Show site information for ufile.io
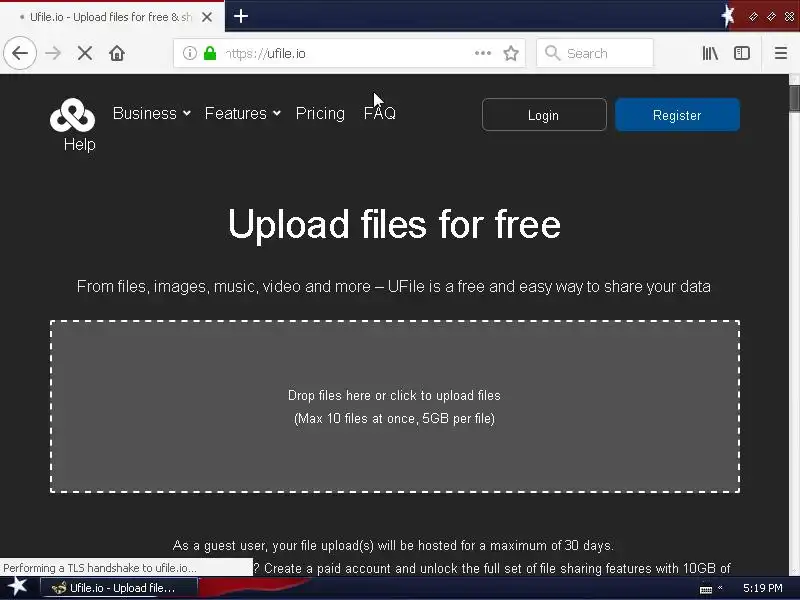This screenshot has height=600, width=800. coord(190,53)
